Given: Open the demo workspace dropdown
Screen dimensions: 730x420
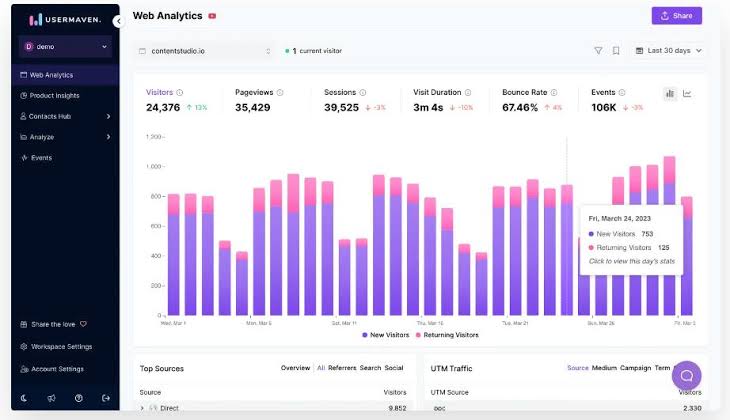Looking at the screenshot, I should click(x=66, y=47).
